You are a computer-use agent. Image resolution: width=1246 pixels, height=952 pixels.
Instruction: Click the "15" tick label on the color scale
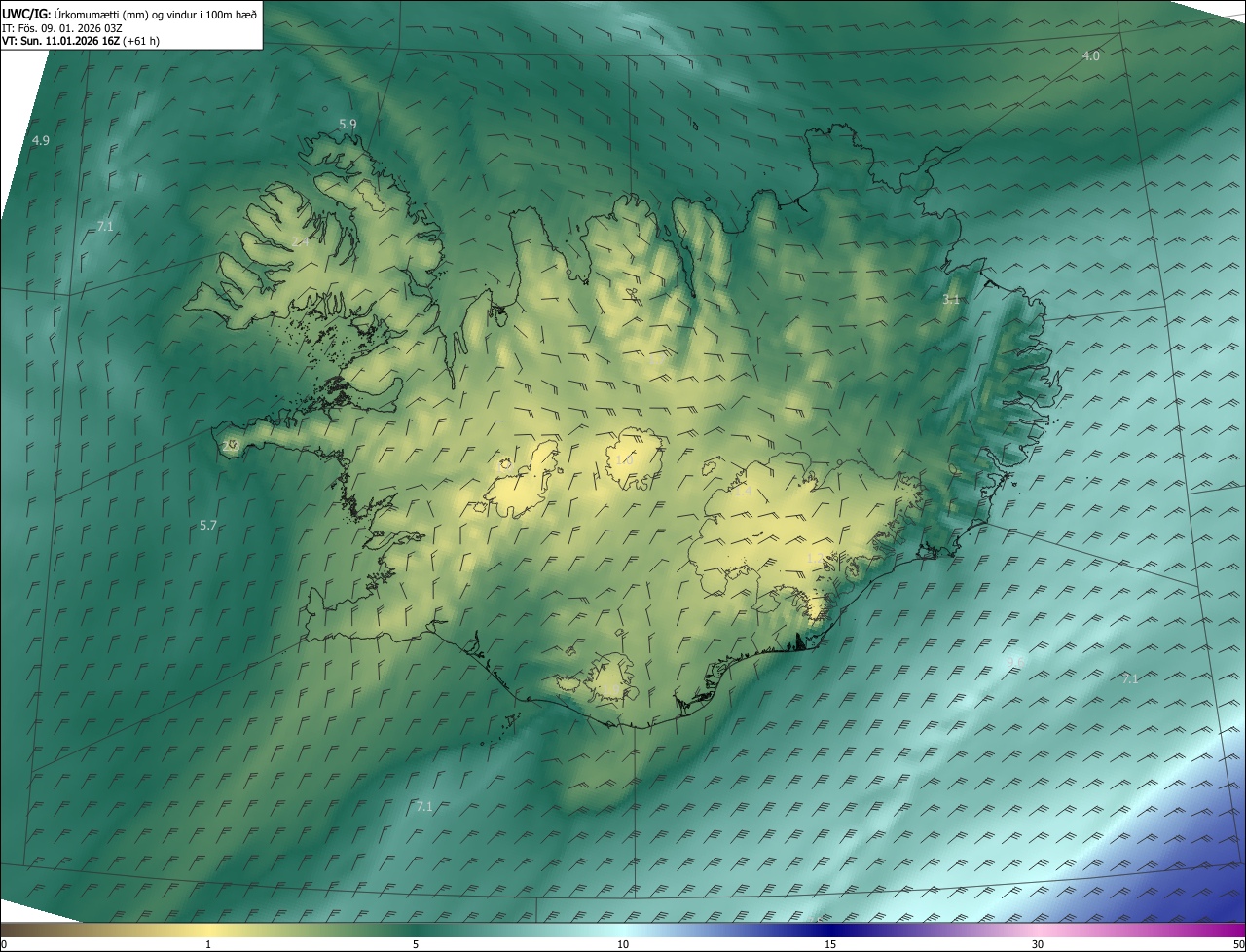click(830, 945)
